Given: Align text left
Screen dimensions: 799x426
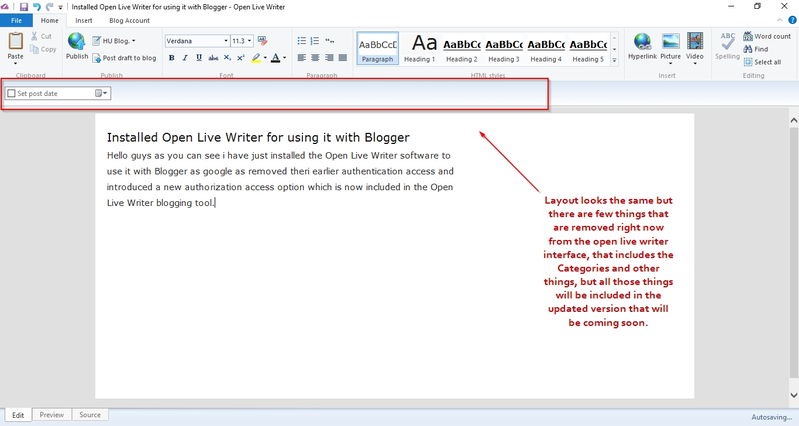Looking at the screenshot, I should (x=302, y=58).
